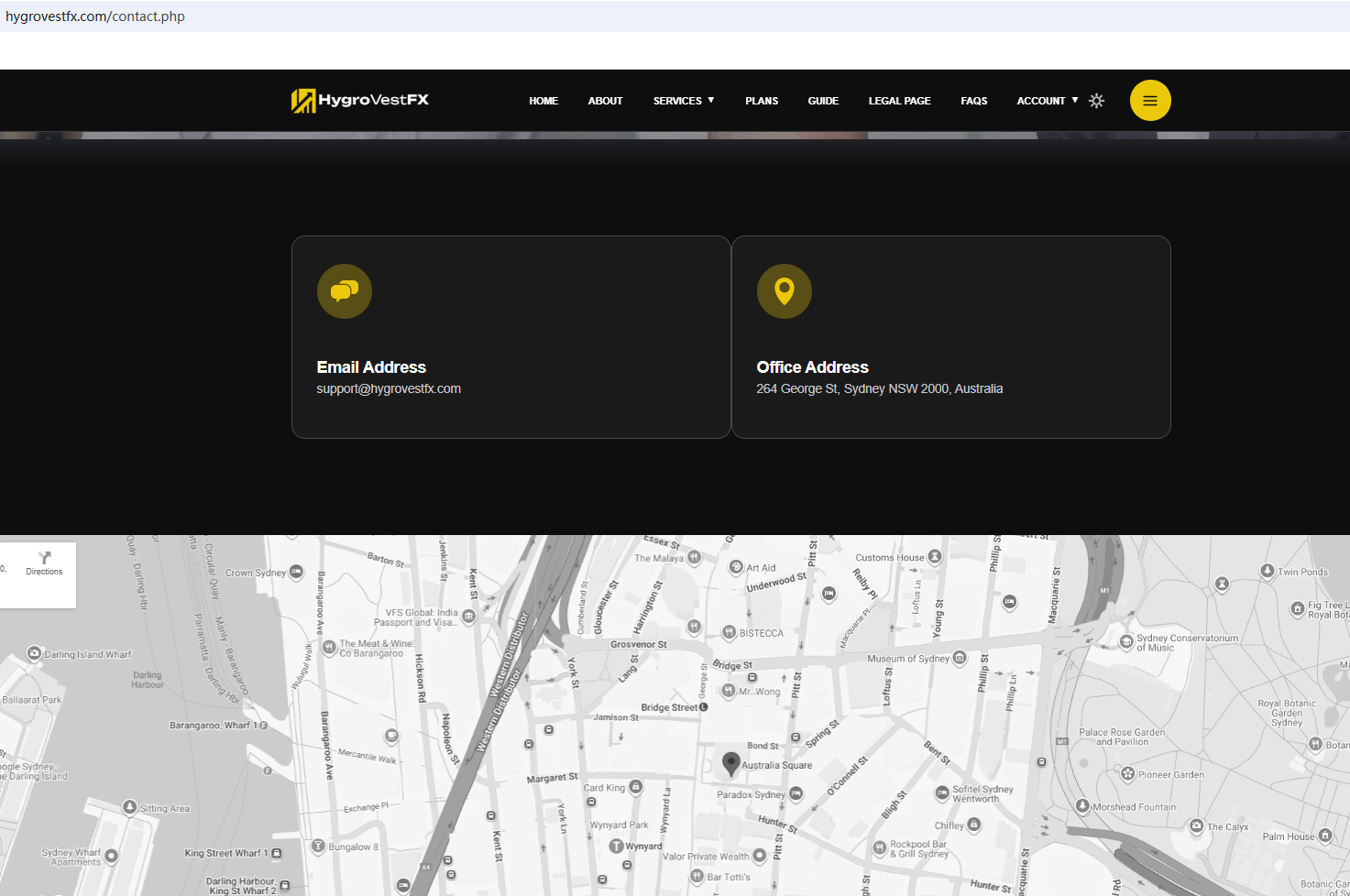Click the yellow chat bubbles icon
The image size is (1350, 896).
coord(344,291)
